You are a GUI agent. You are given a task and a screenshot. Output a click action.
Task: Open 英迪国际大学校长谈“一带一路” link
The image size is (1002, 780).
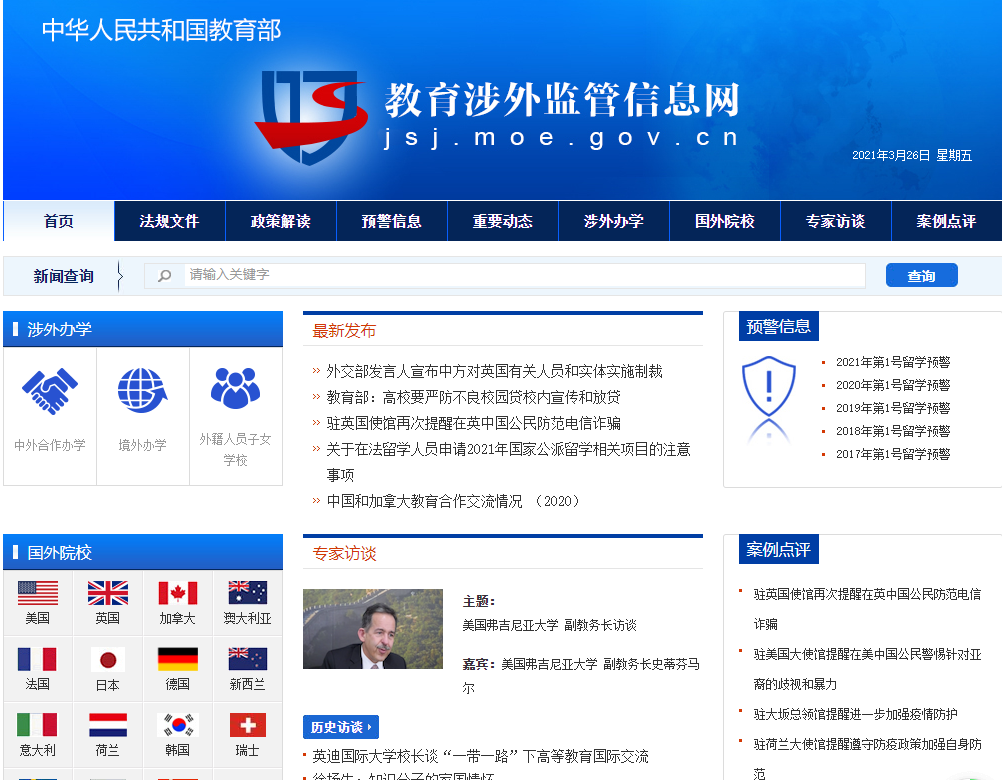point(480,756)
